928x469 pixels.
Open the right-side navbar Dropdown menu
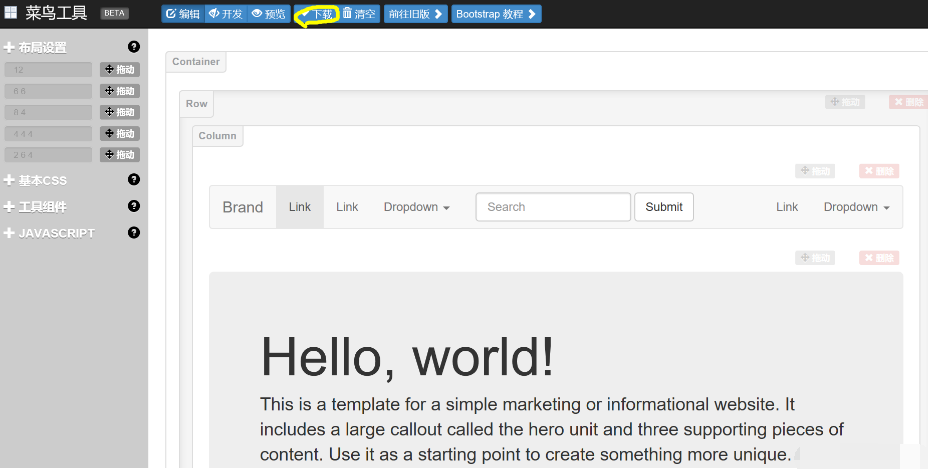pos(856,207)
